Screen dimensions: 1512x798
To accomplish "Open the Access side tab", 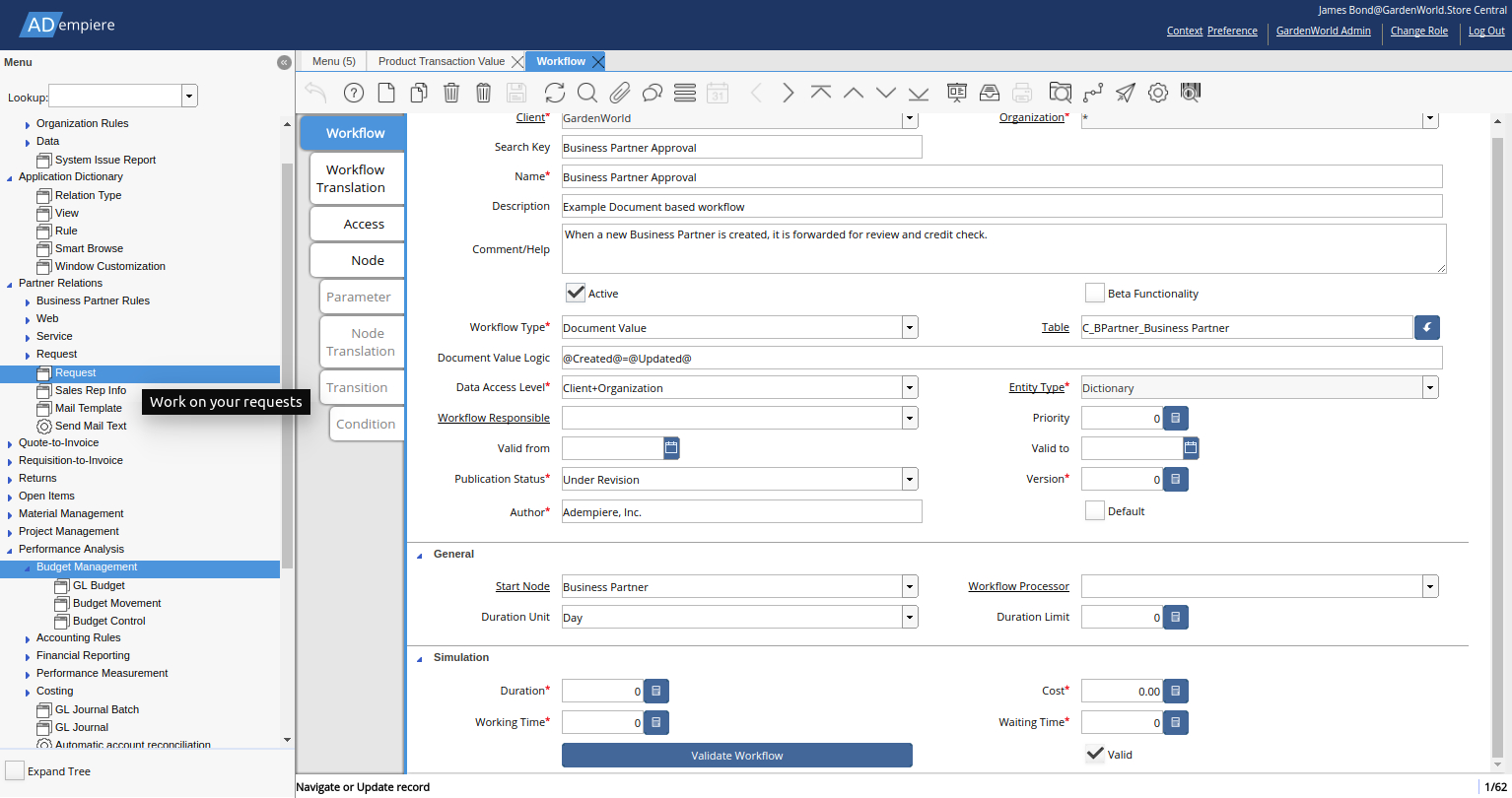I will [359, 224].
